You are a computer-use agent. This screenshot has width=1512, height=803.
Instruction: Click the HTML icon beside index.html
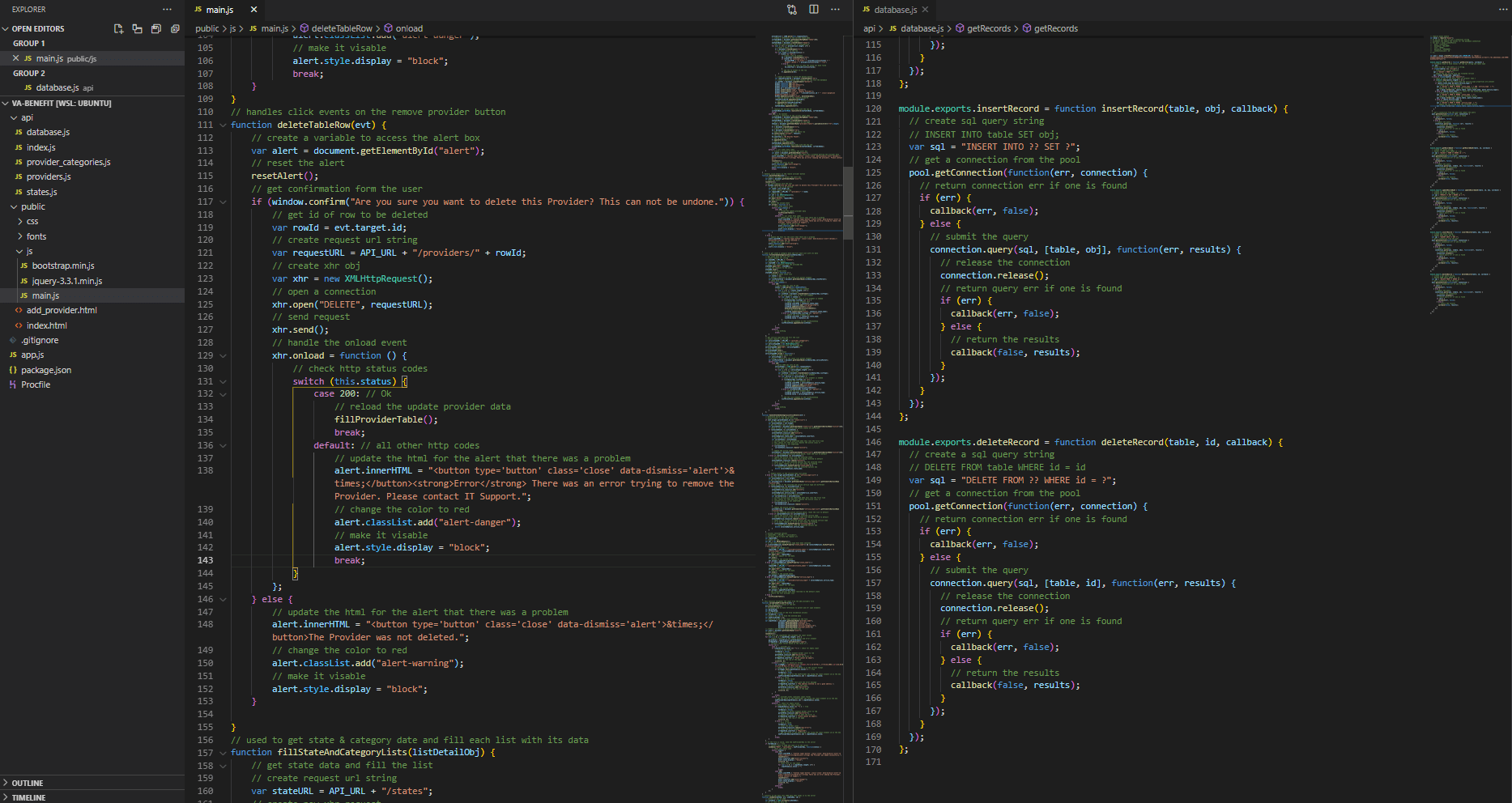(19, 325)
